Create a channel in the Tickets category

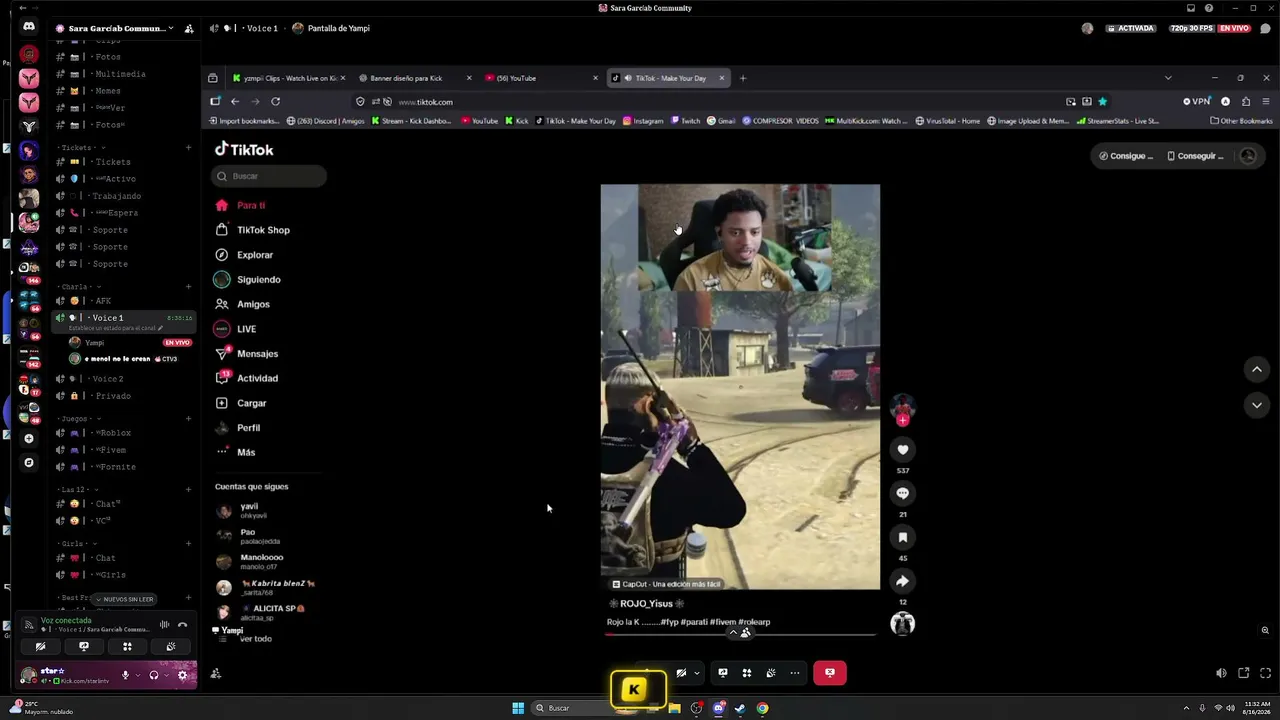click(x=188, y=148)
